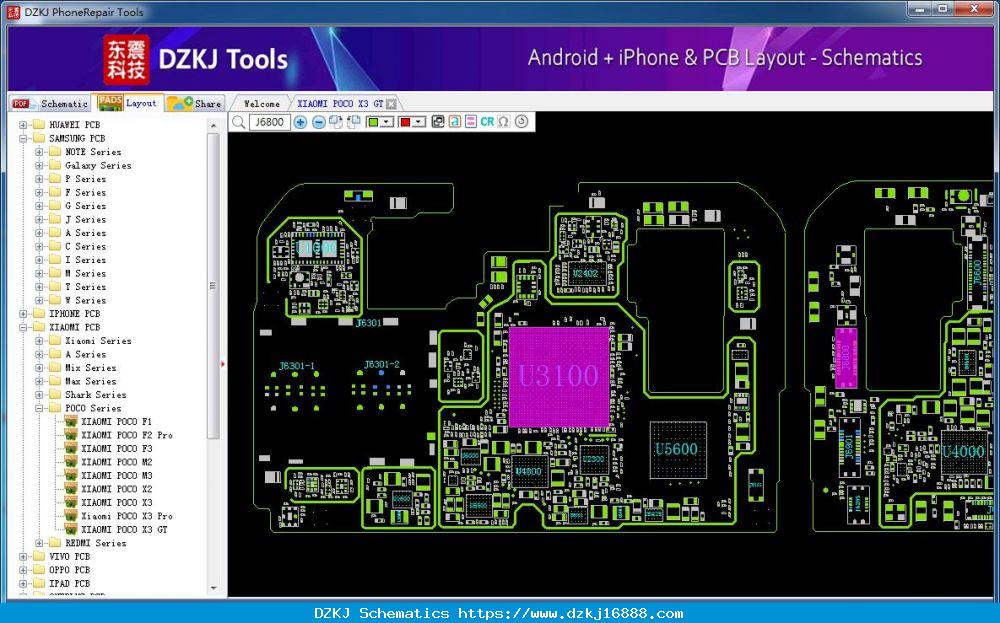Click the letter 'a' text icon

[454, 122]
